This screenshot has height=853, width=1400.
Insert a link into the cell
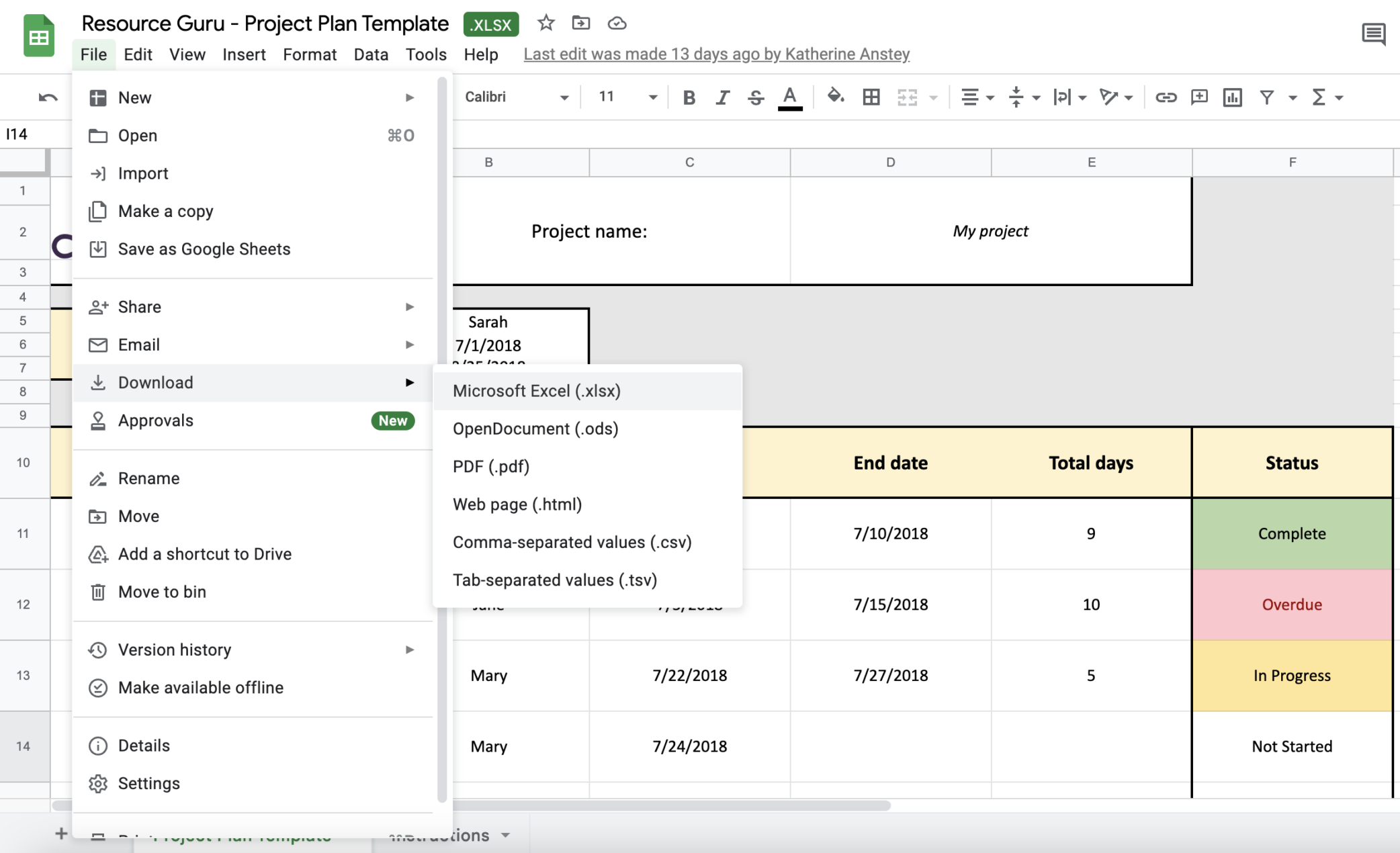(x=1167, y=97)
